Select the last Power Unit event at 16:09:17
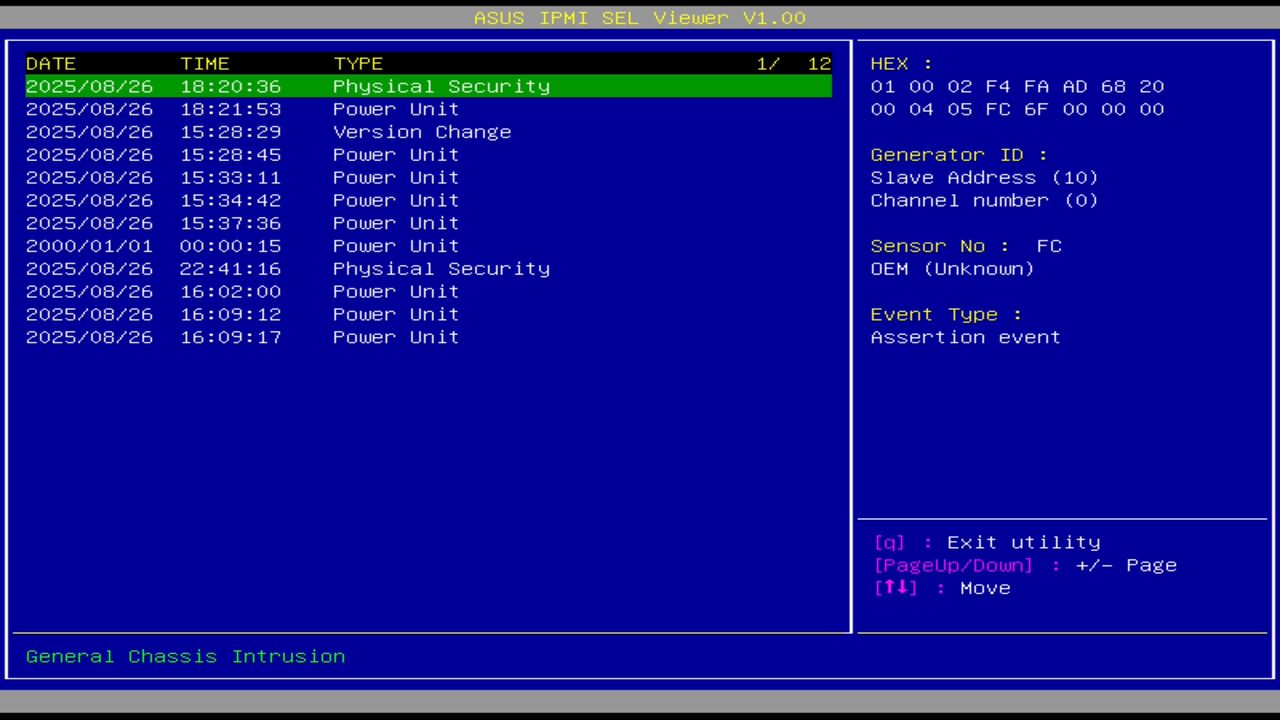This screenshot has height=720, width=1280. [395, 337]
